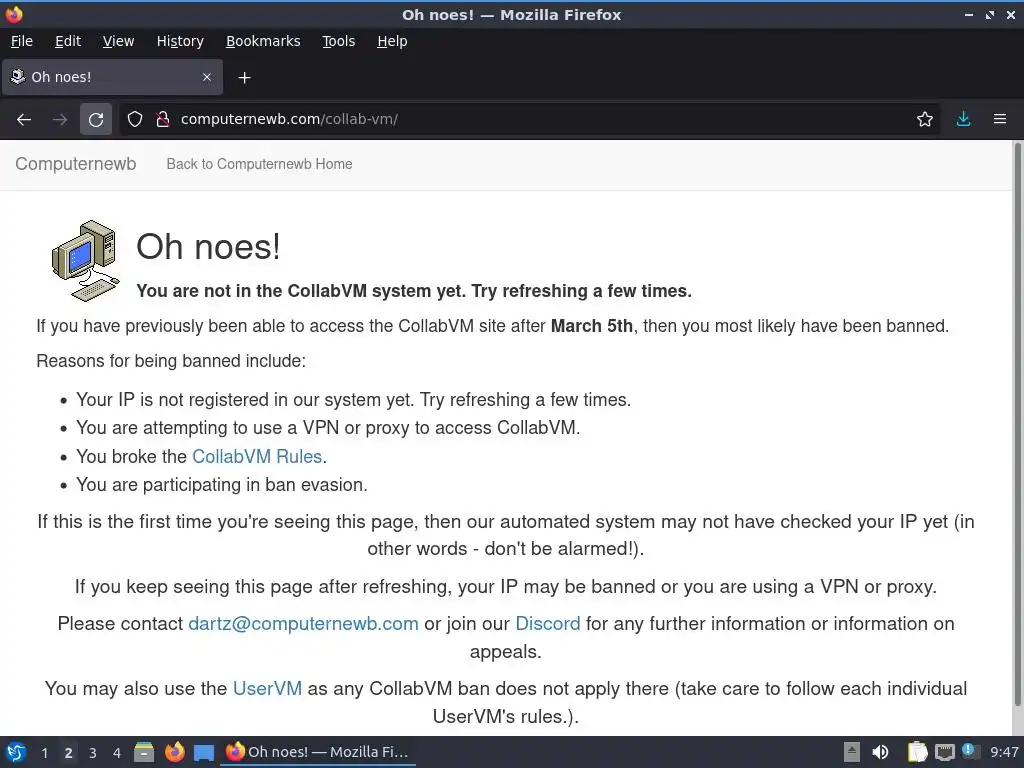This screenshot has width=1024, height=768.
Task: Open the Downloads panel
Action: click(963, 119)
